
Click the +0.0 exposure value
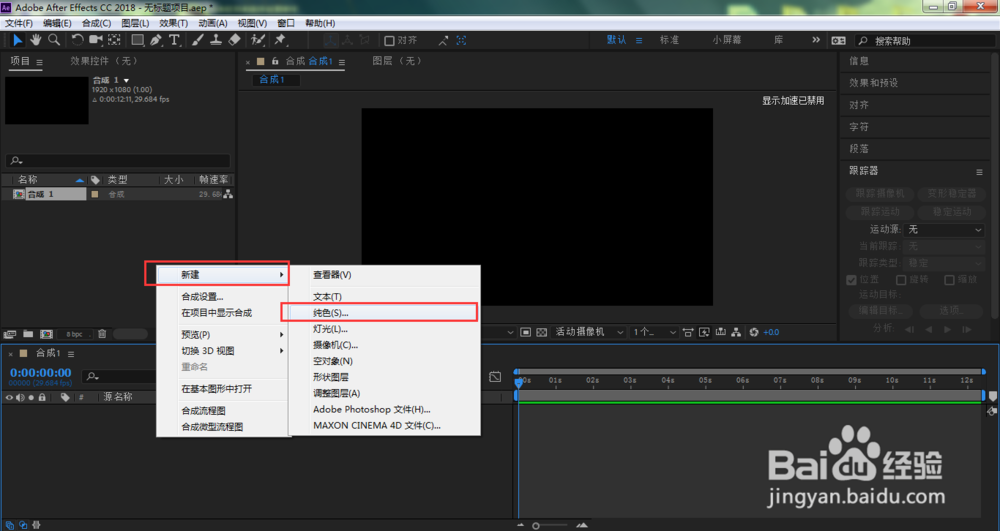pos(771,332)
